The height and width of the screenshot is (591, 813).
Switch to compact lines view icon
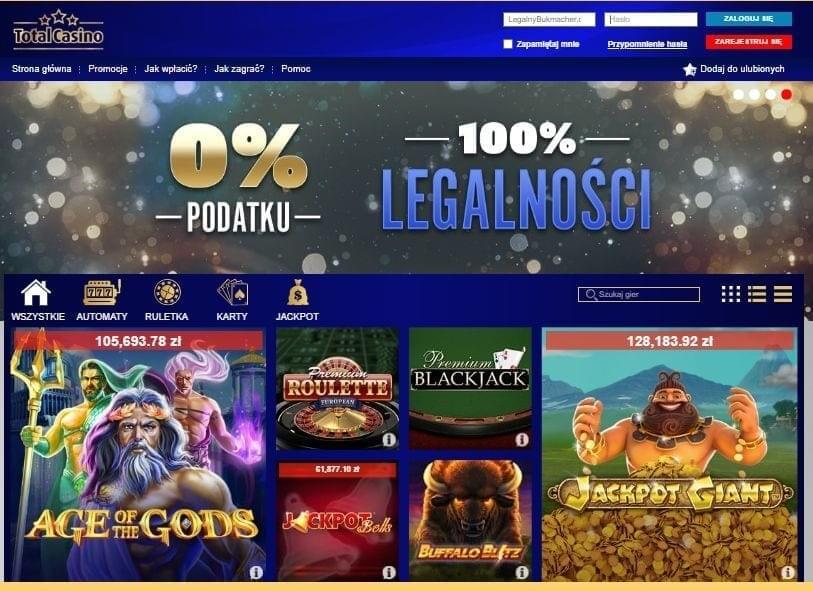[782, 294]
